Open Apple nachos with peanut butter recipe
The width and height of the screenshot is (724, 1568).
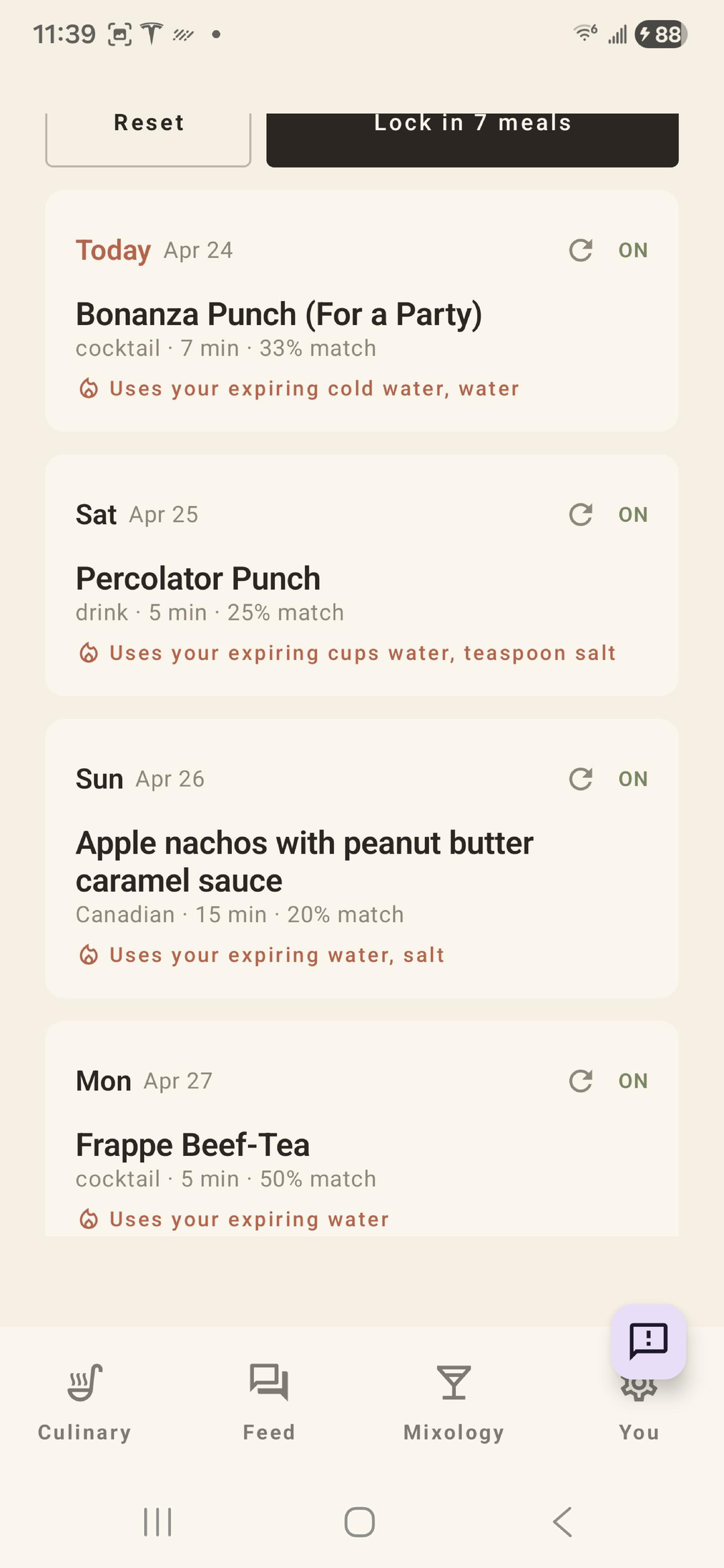(x=304, y=861)
